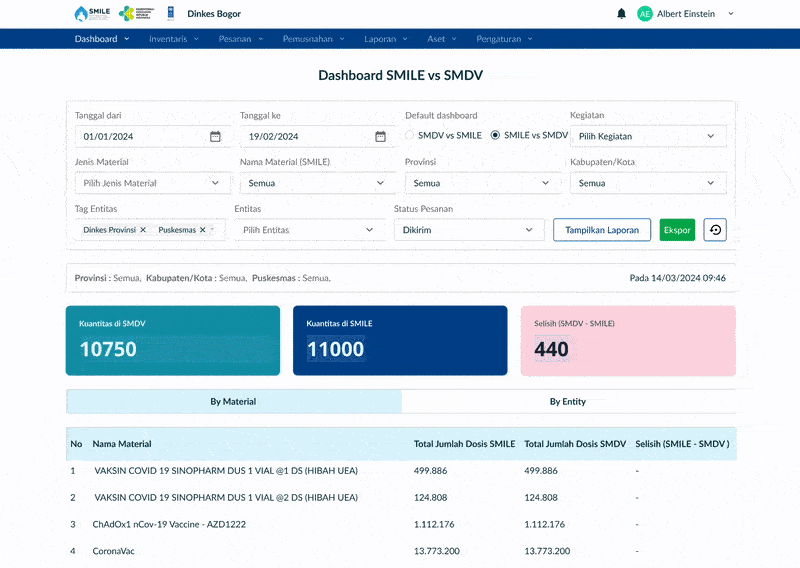Click the CoronaVac material row
The image size is (800, 568).
pyautogui.click(x=402, y=551)
